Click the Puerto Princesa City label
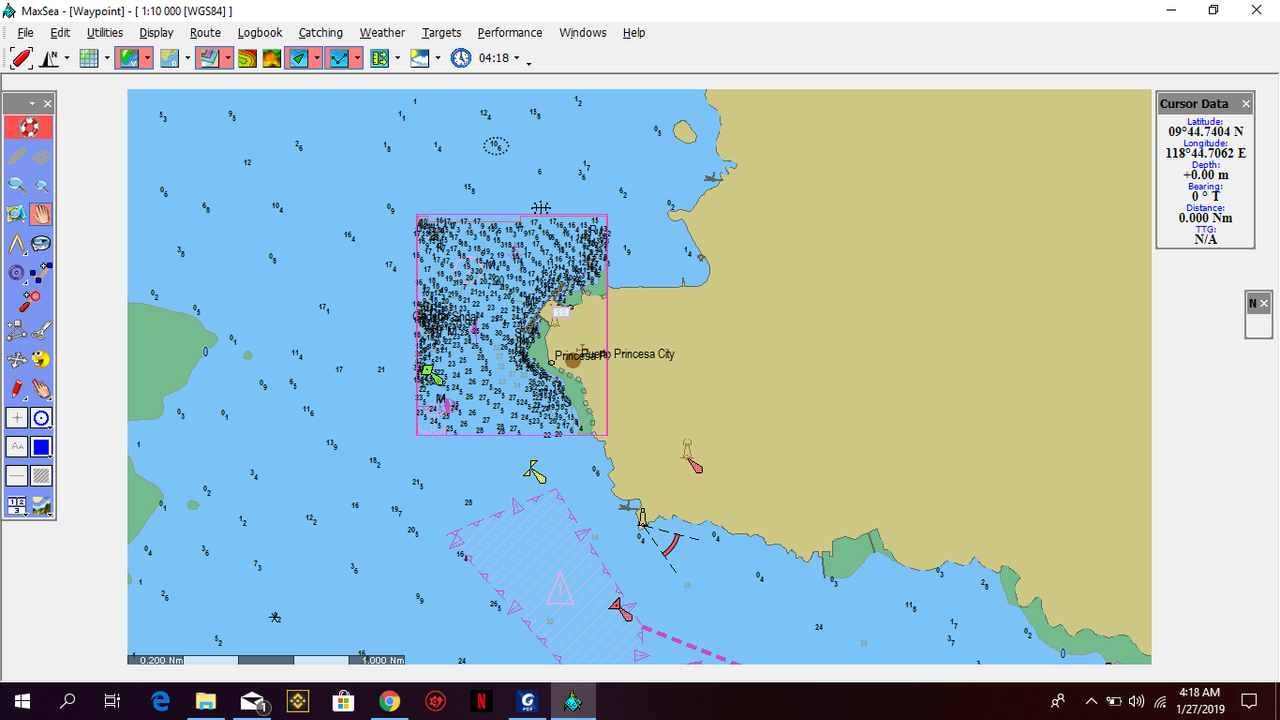The height and width of the screenshot is (720, 1280). coord(626,354)
